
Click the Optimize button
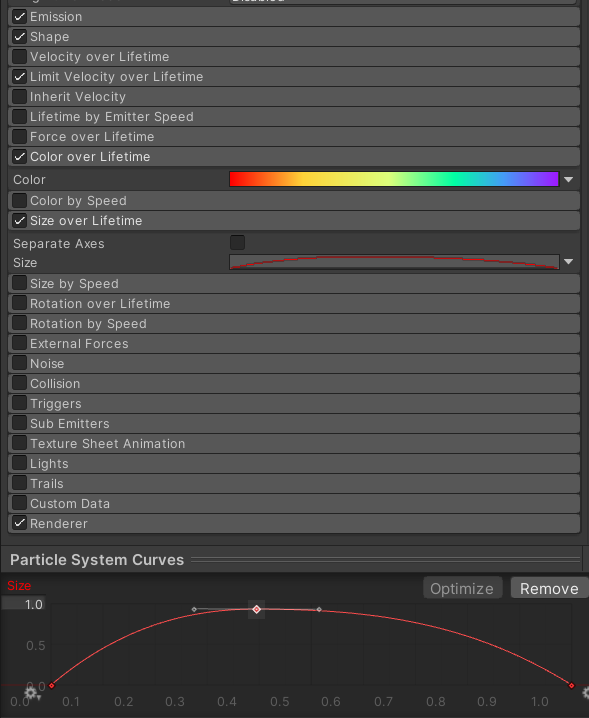pos(462,588)
